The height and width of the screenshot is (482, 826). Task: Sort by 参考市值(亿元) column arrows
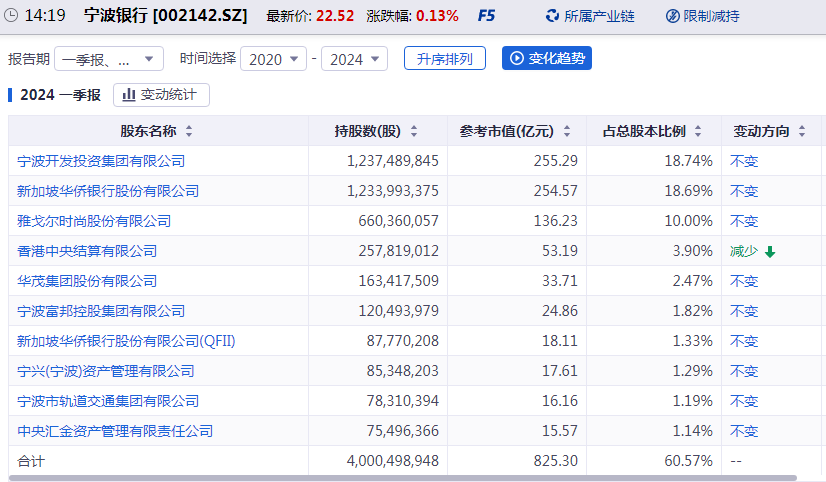[x=567, y=131]
